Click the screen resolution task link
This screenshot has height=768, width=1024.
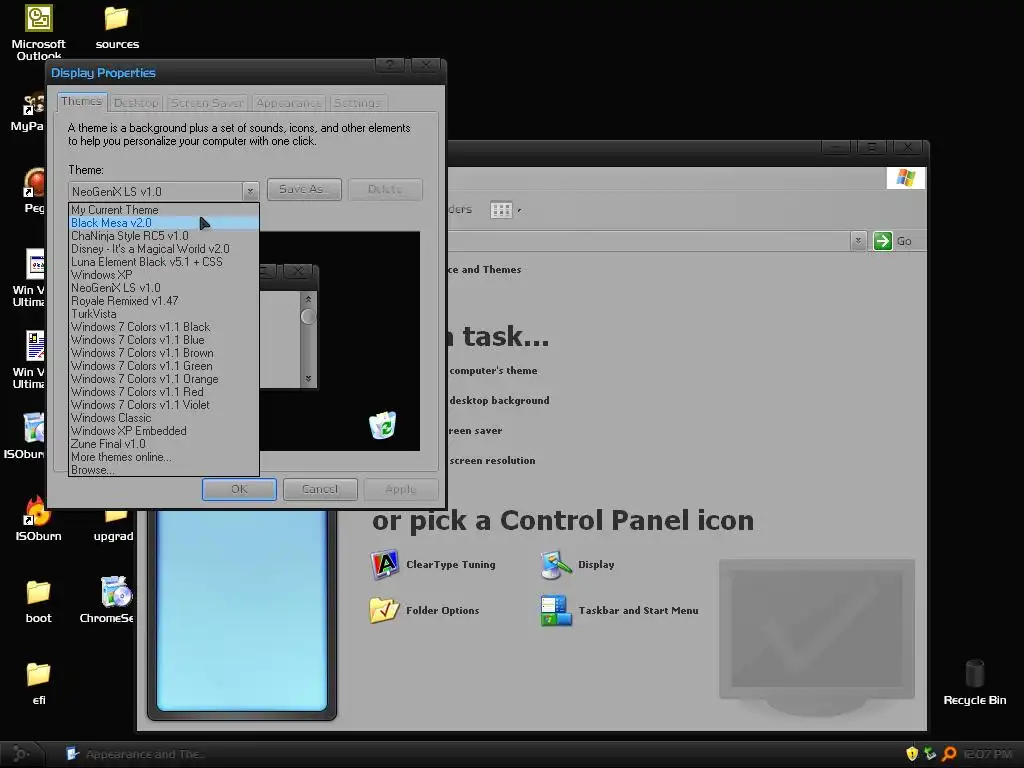tap(492, 460)
